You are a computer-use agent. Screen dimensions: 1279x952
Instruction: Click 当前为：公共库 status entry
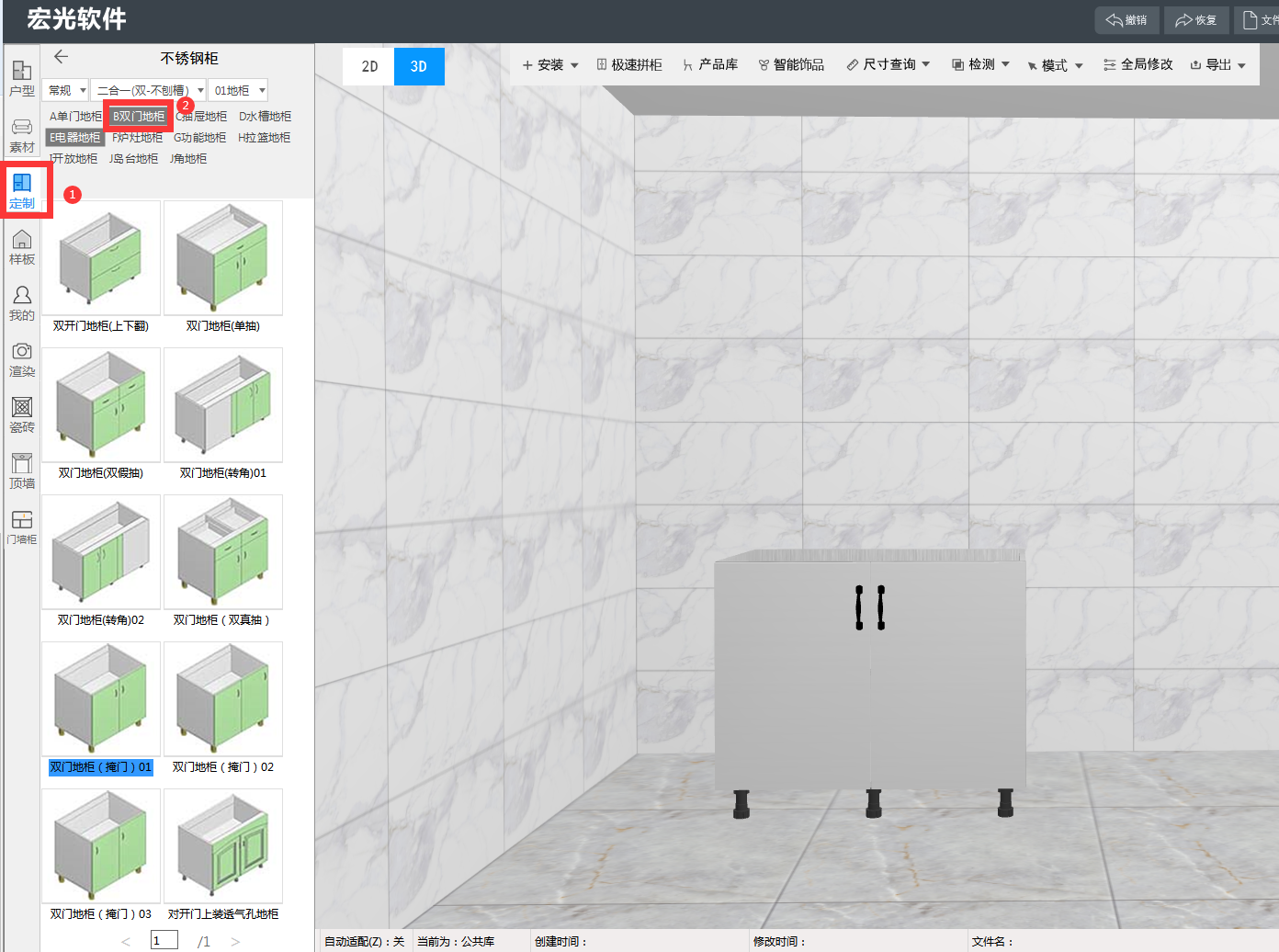[x=456, y=941]
